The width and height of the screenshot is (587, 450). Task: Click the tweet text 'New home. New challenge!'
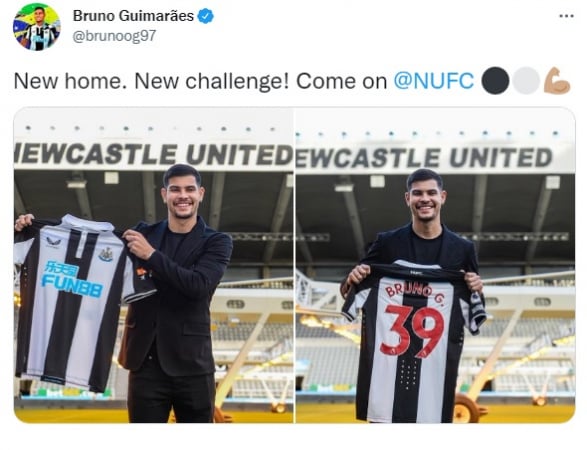pyautogui.click(x=151, y=81)
